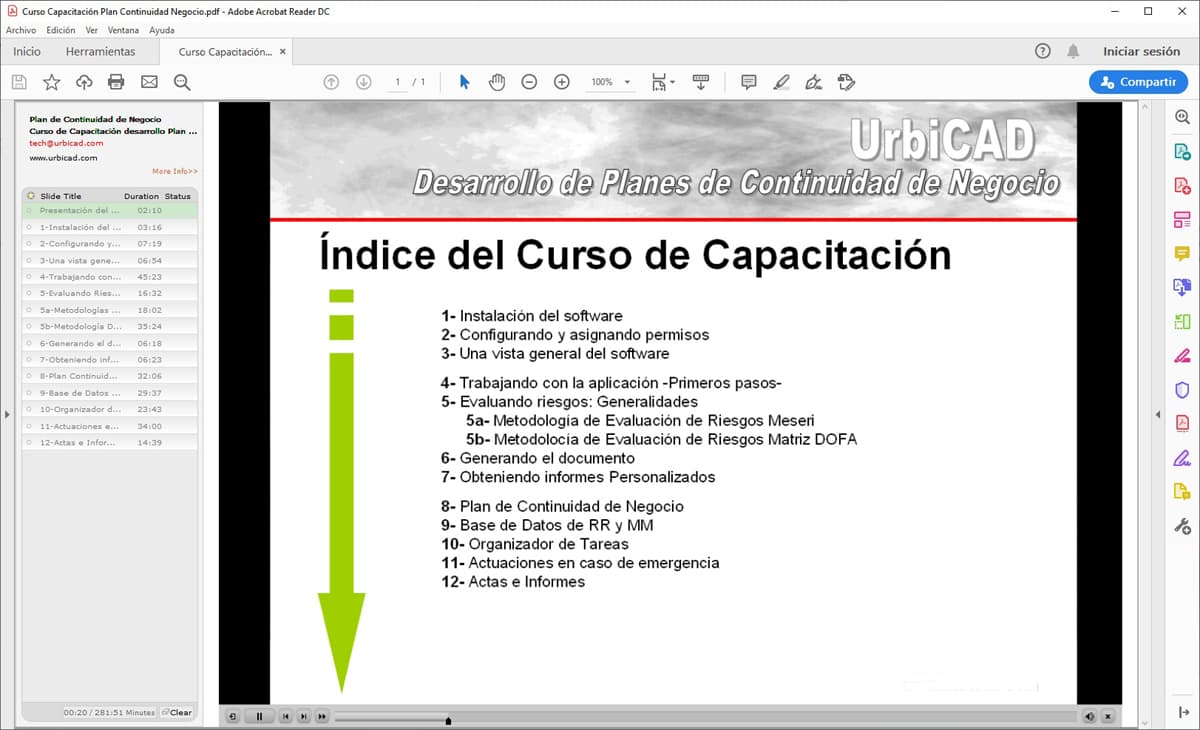The height and width of the screenshot is (730, 1200).
Task: Activate the Hand pan tool
Action: [x=497, y=82]
